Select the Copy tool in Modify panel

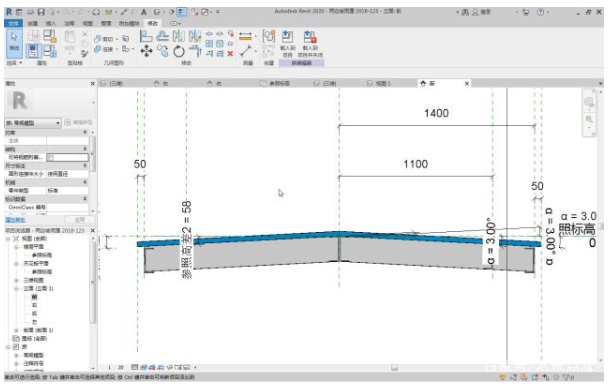163,51
